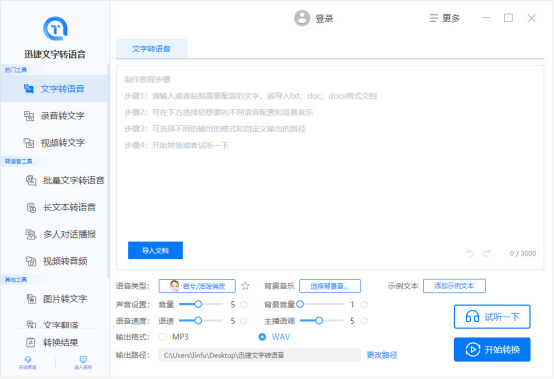Click the 文字翻译 sidebar icon
Screen dimensions: 554x379
[x=31, y=324]
